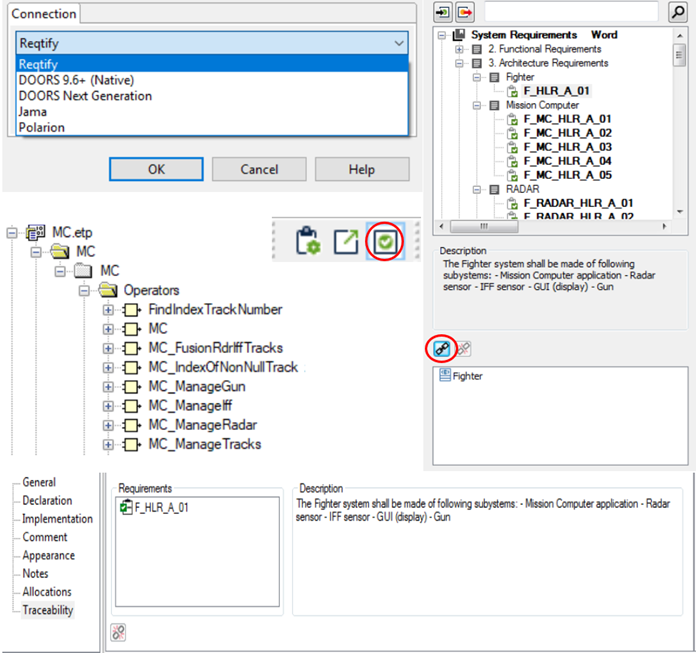Open the Comment properties page

45,537
